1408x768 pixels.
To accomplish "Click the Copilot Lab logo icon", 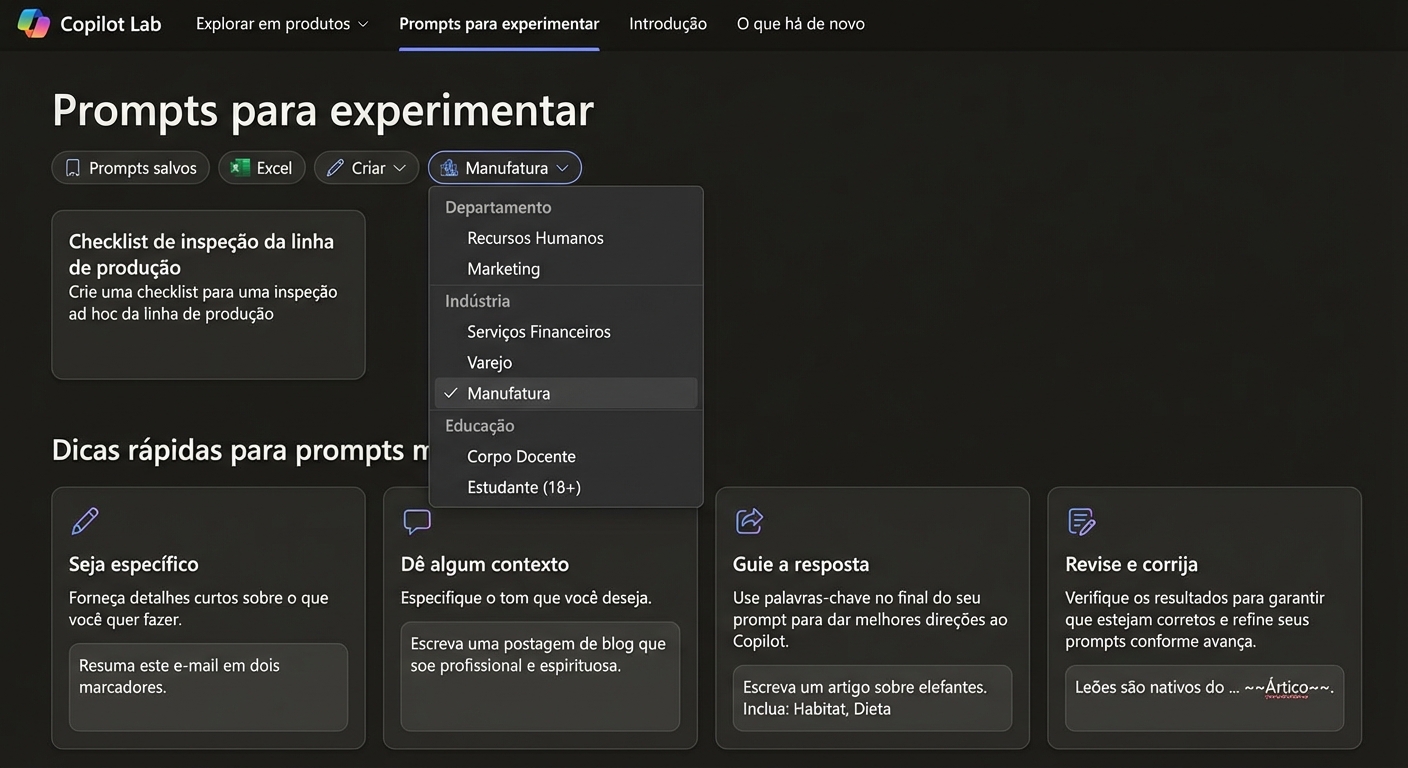I will click(33, 22).
